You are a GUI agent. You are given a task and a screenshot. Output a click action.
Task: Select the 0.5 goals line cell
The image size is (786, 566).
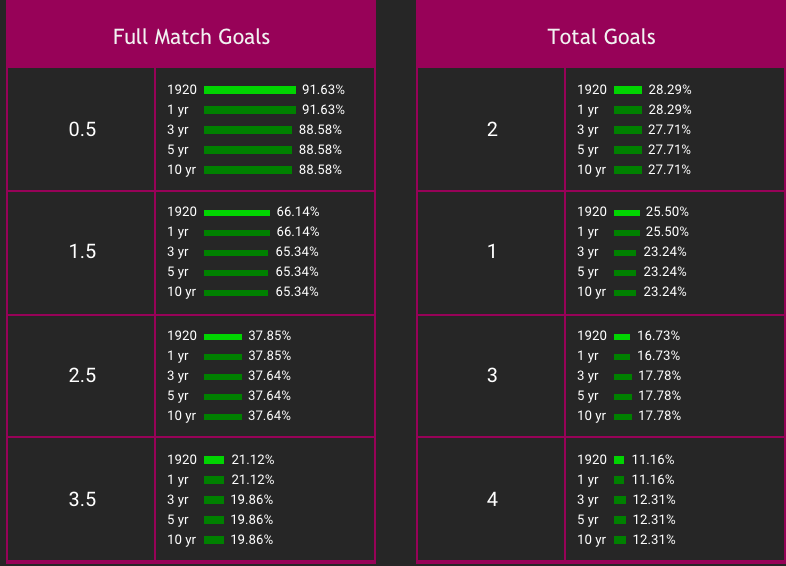81,129
